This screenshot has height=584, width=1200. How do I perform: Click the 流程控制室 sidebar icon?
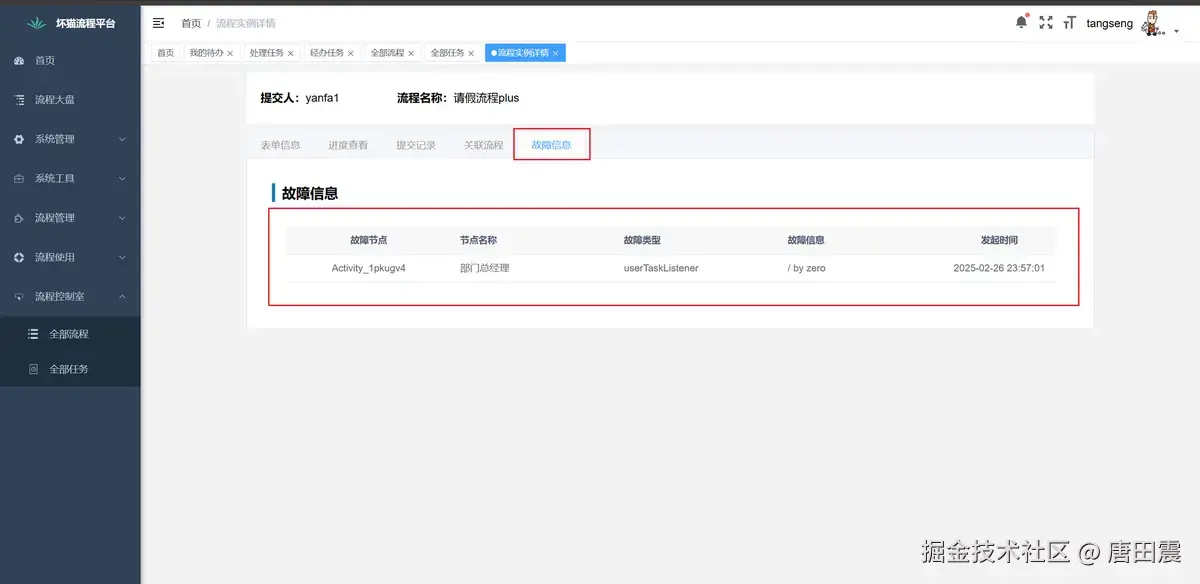click(x=19, y=297)
